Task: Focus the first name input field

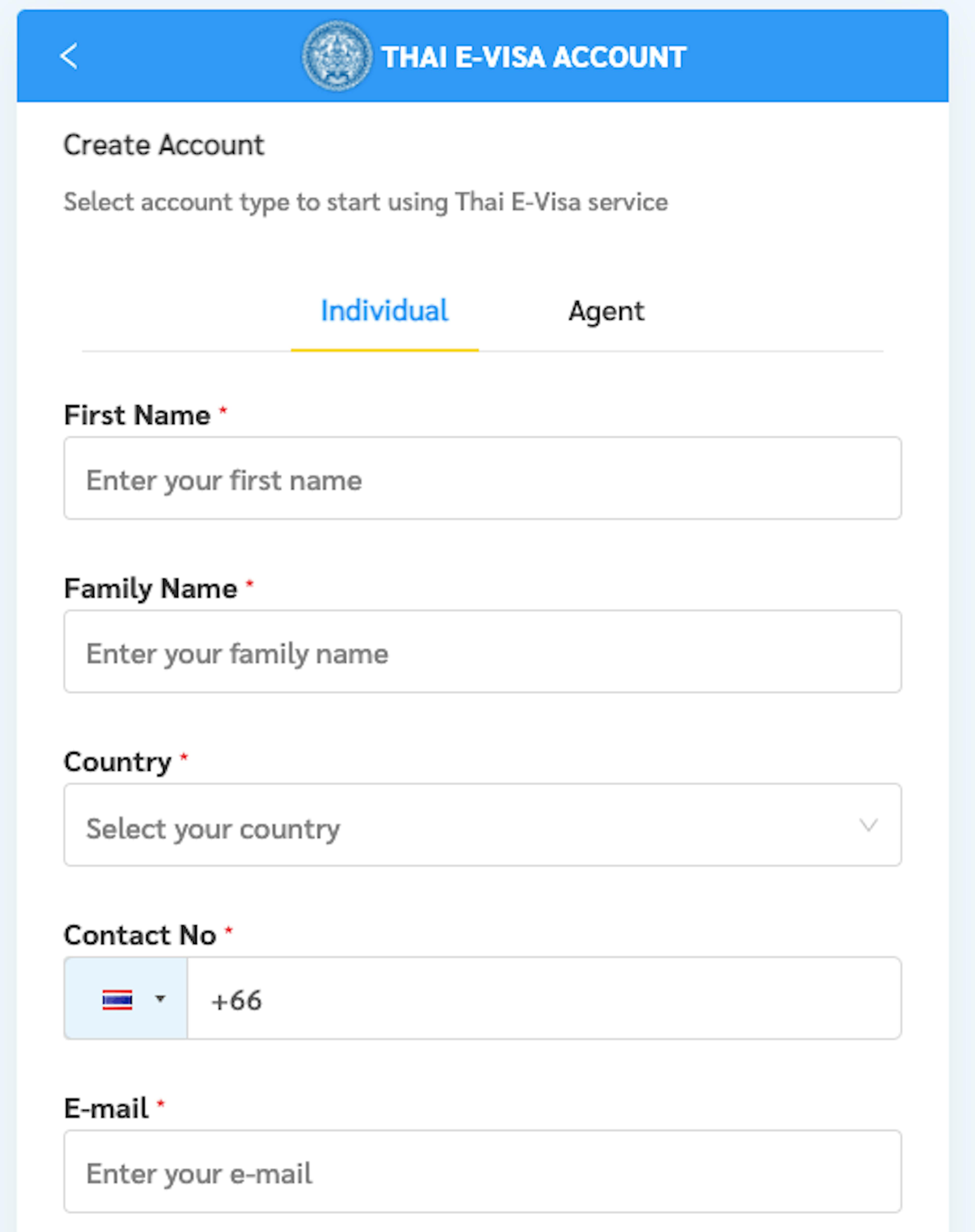Action: (483, 478)
